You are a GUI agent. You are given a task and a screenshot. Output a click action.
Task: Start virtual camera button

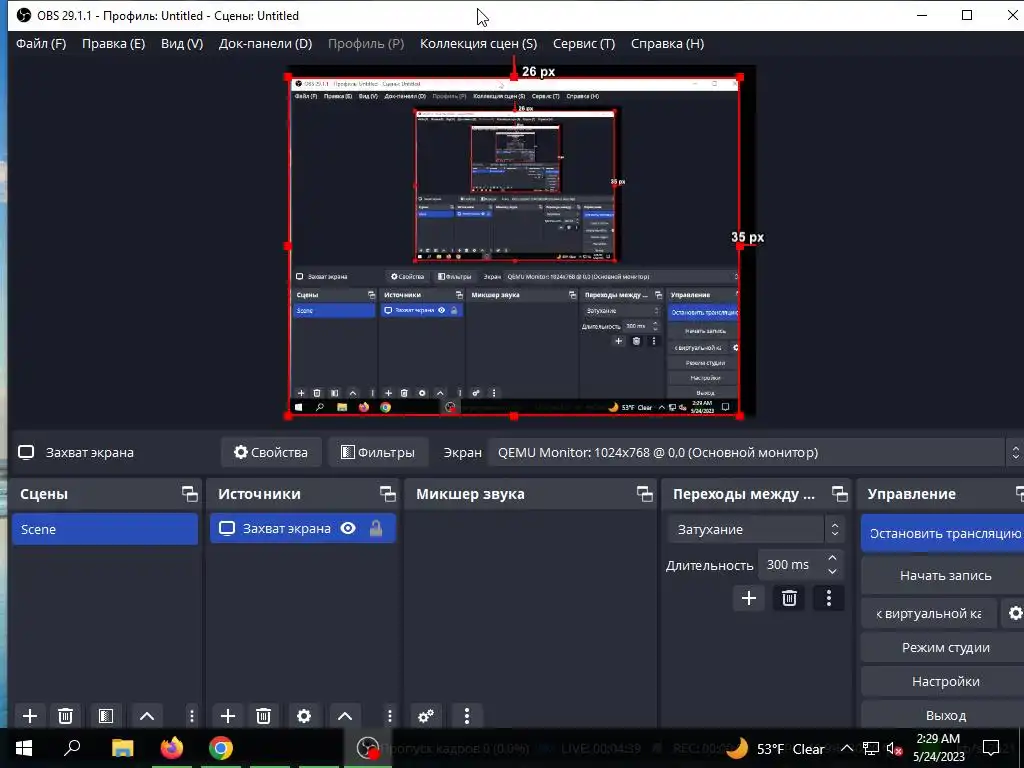(x=929, y=614)
